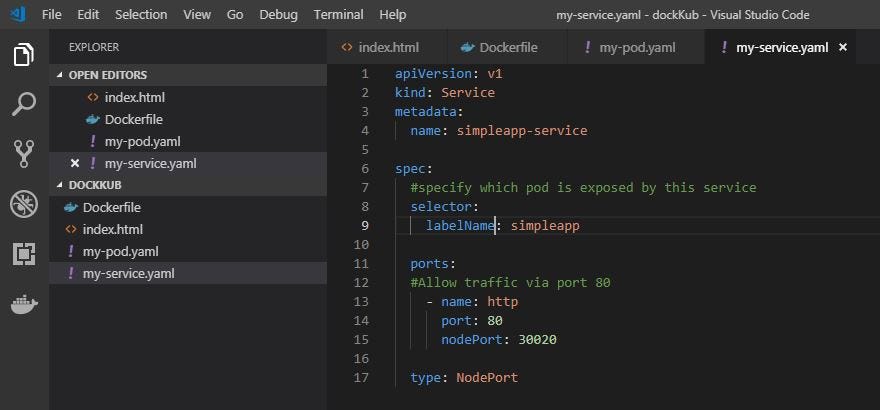The height and width of the screenshot is (410, 880).
Task: Open the Search view icon
Action: pyautogui.click(x=24, y=104)
